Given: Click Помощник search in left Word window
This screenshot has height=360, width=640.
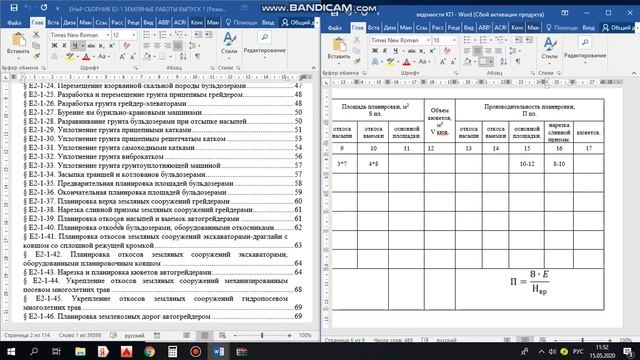Looking at the screenshot, I should 241,23.
